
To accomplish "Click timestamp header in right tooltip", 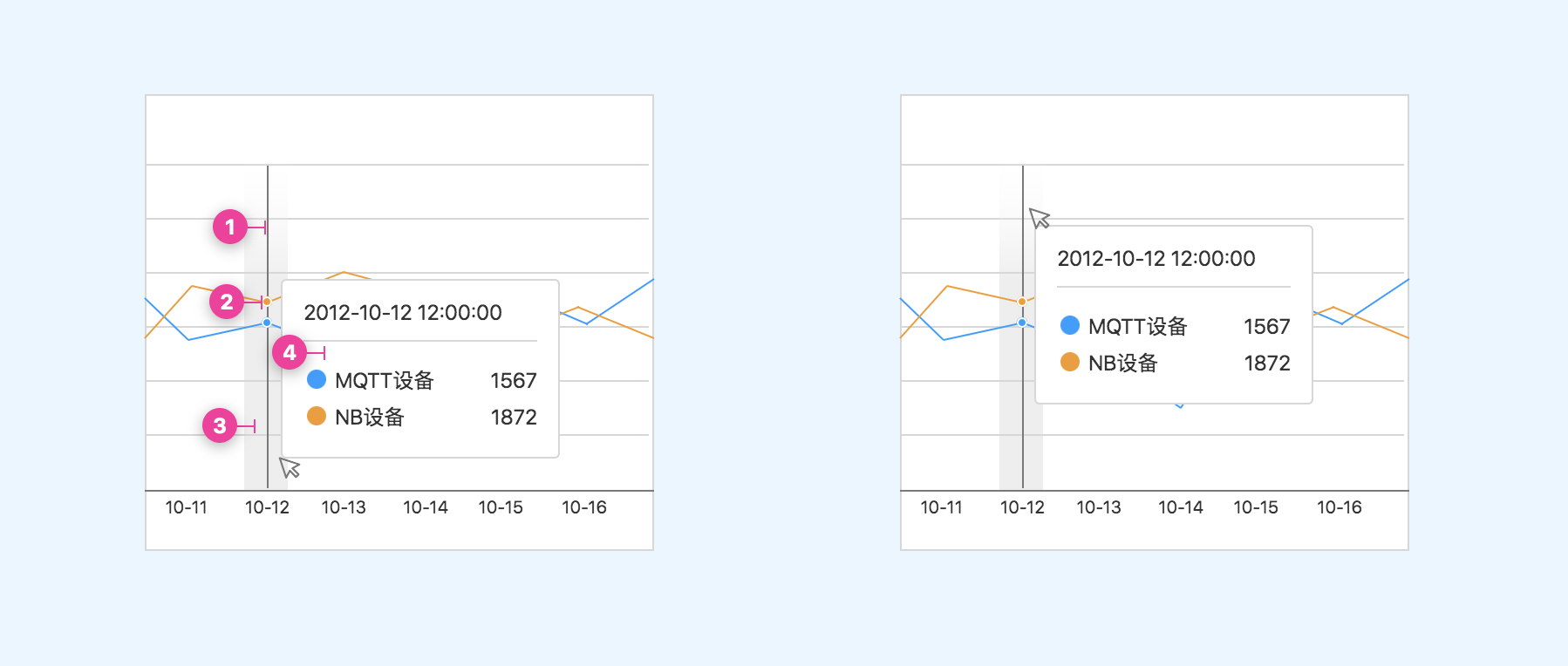I will pyautogui.click(x=1156, y=258).
